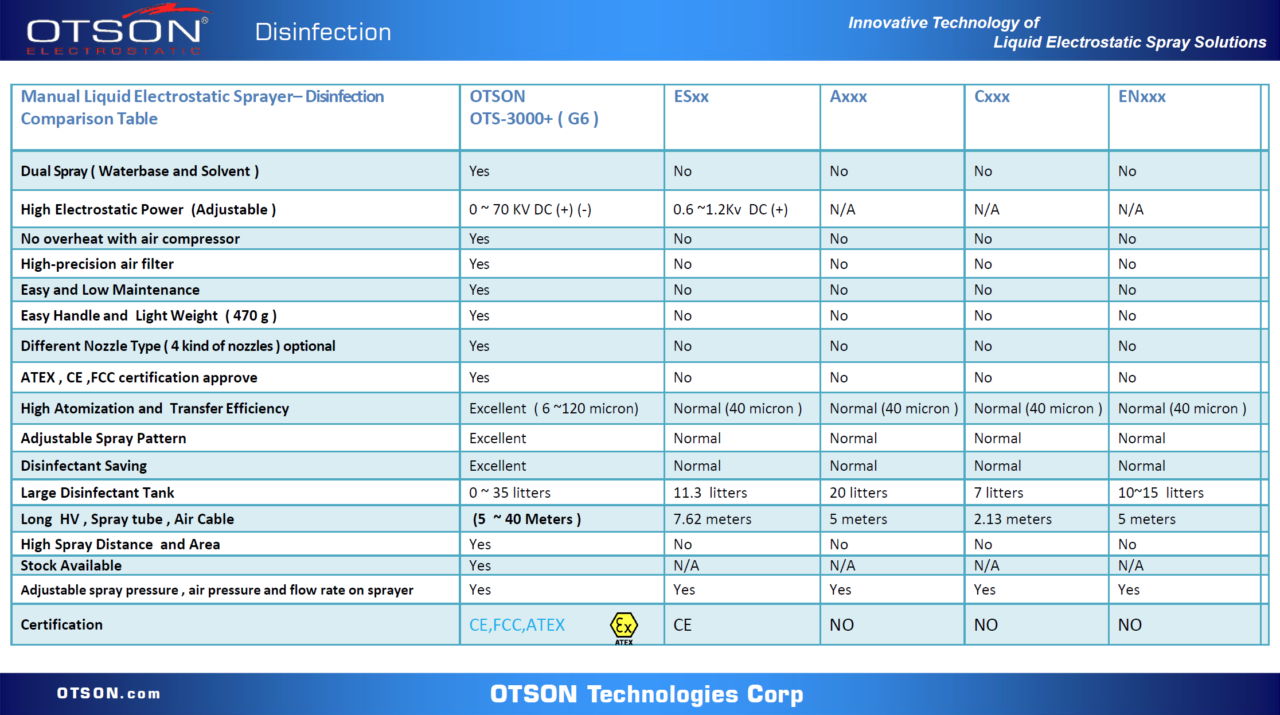Select the Disinfection header title
This screenshot has width=1280, height=715.
(x=323, y=32)
